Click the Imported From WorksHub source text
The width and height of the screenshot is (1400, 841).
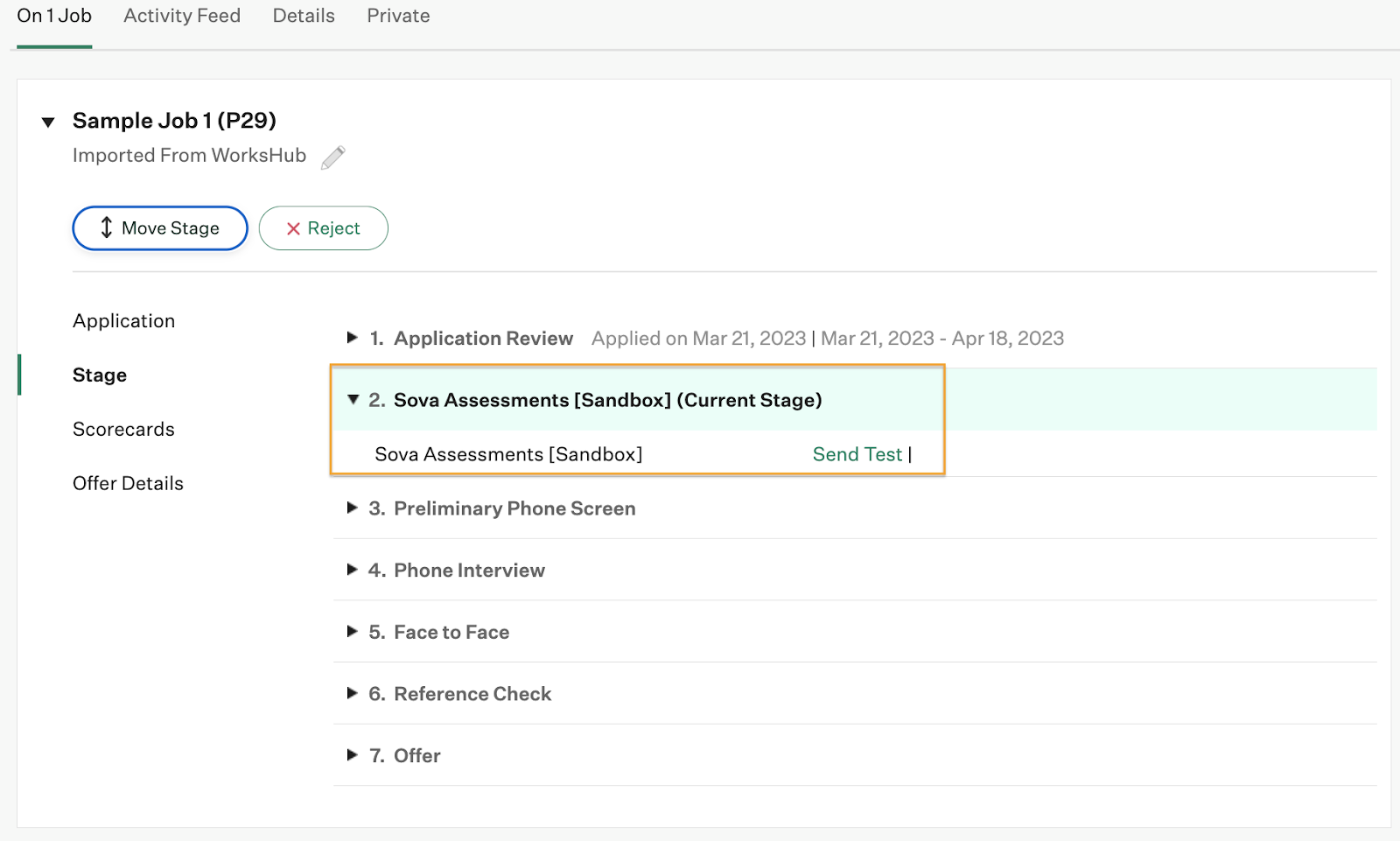189,156
